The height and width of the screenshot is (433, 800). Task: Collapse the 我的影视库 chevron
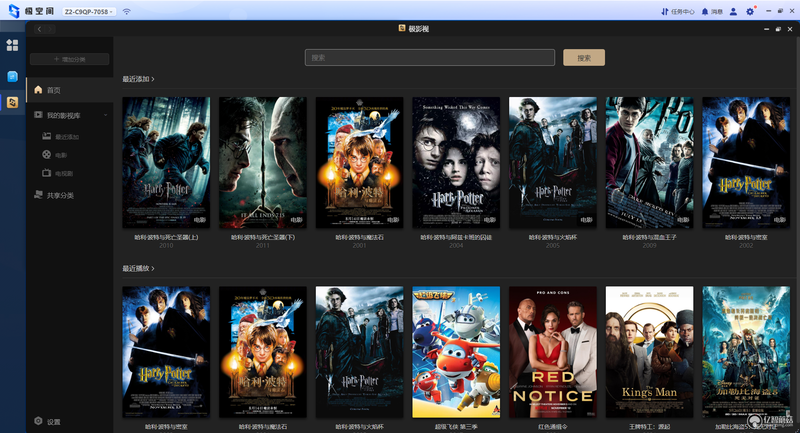click(105, 115)
